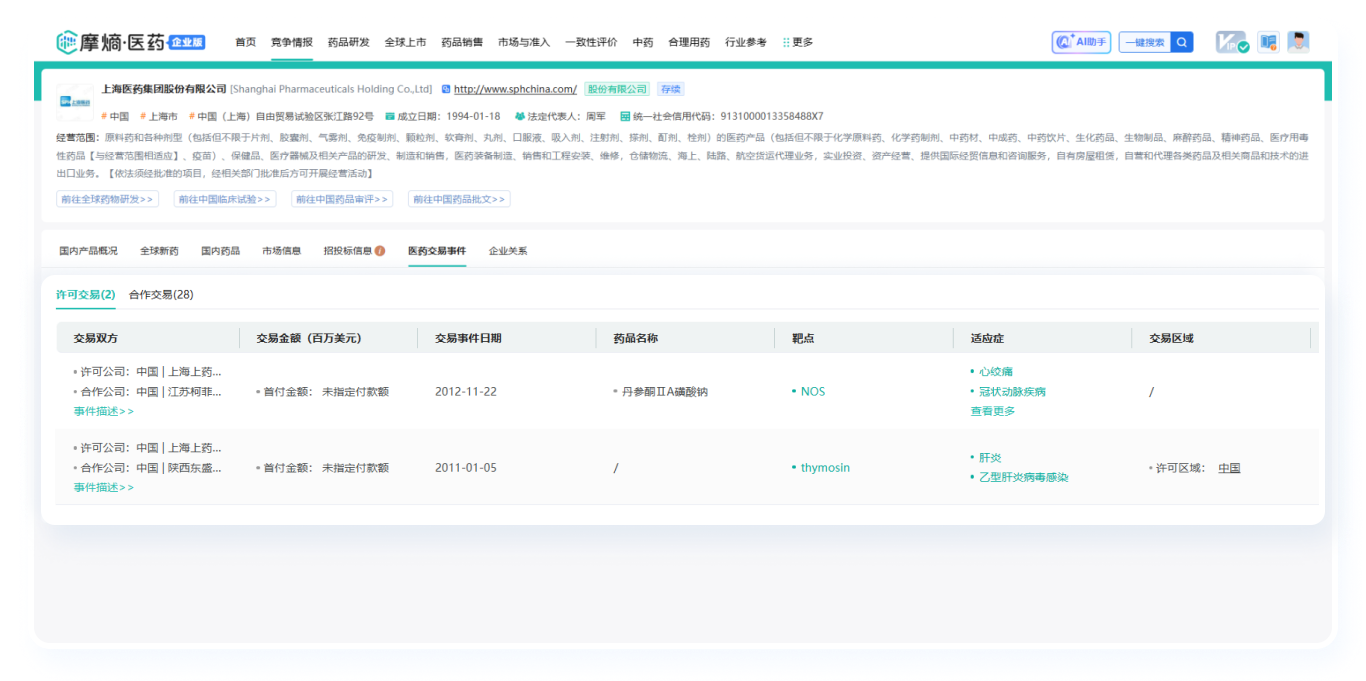This screenshot has width=1366, height=681.
Task: Open the 中药 menu
Action: pos(643,42)
